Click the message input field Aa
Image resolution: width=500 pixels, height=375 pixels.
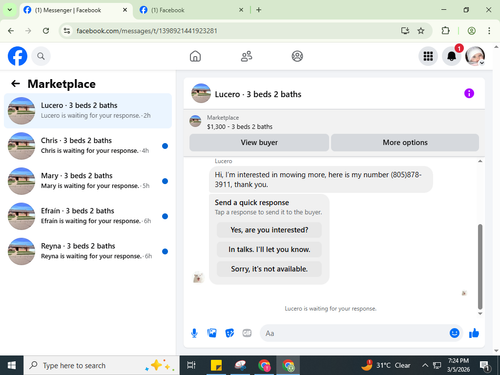[x=355, y=333]
